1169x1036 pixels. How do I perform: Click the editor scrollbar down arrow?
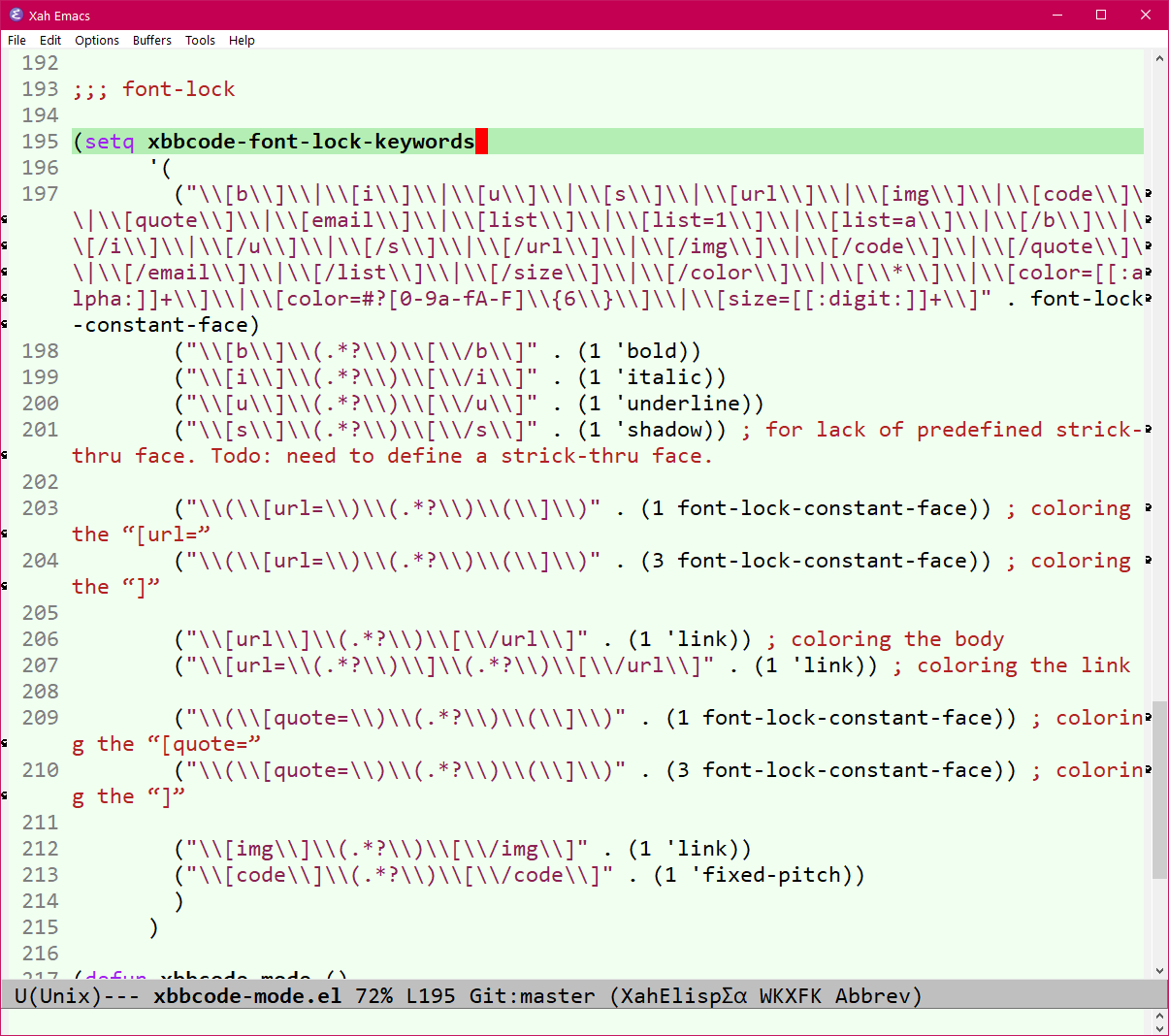(1159, 971)
